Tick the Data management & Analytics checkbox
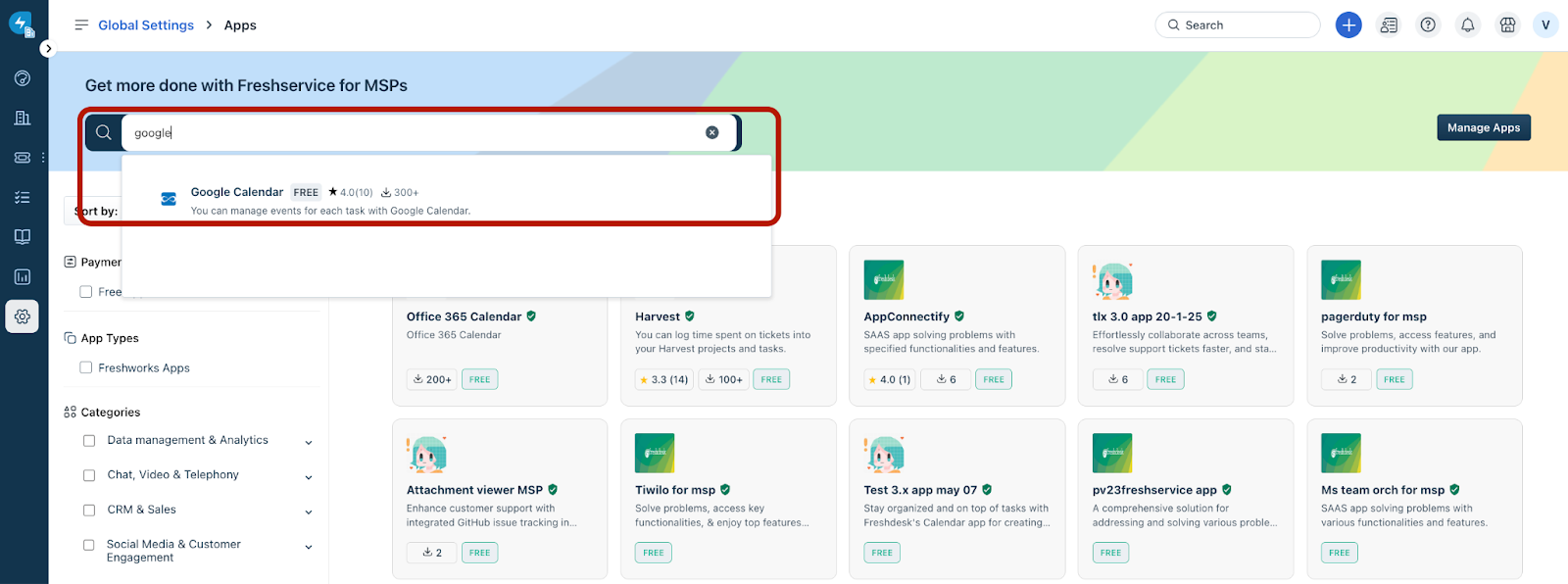Screen dimensions: 1568x584 [89, 441]
